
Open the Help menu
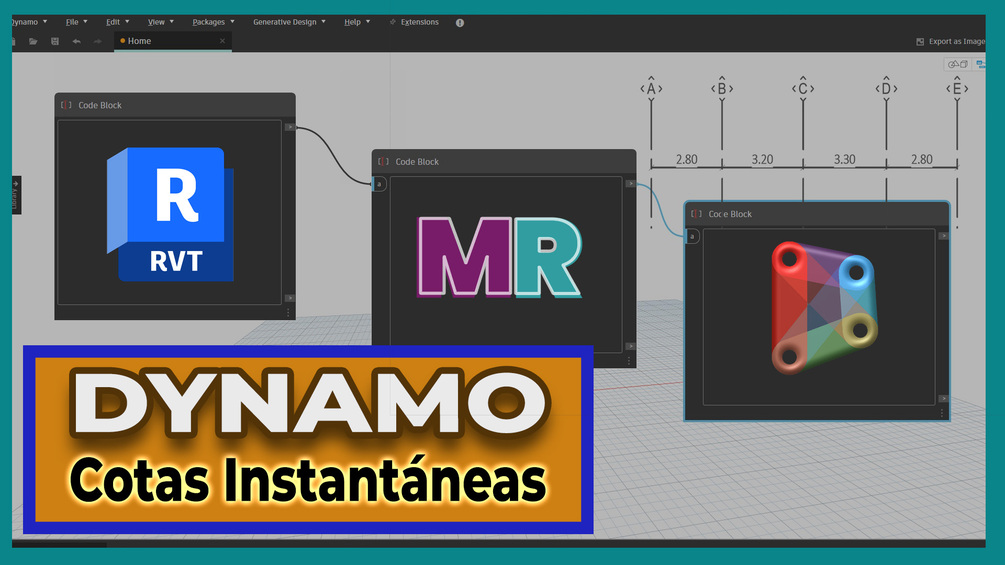[x=357, y=22]
